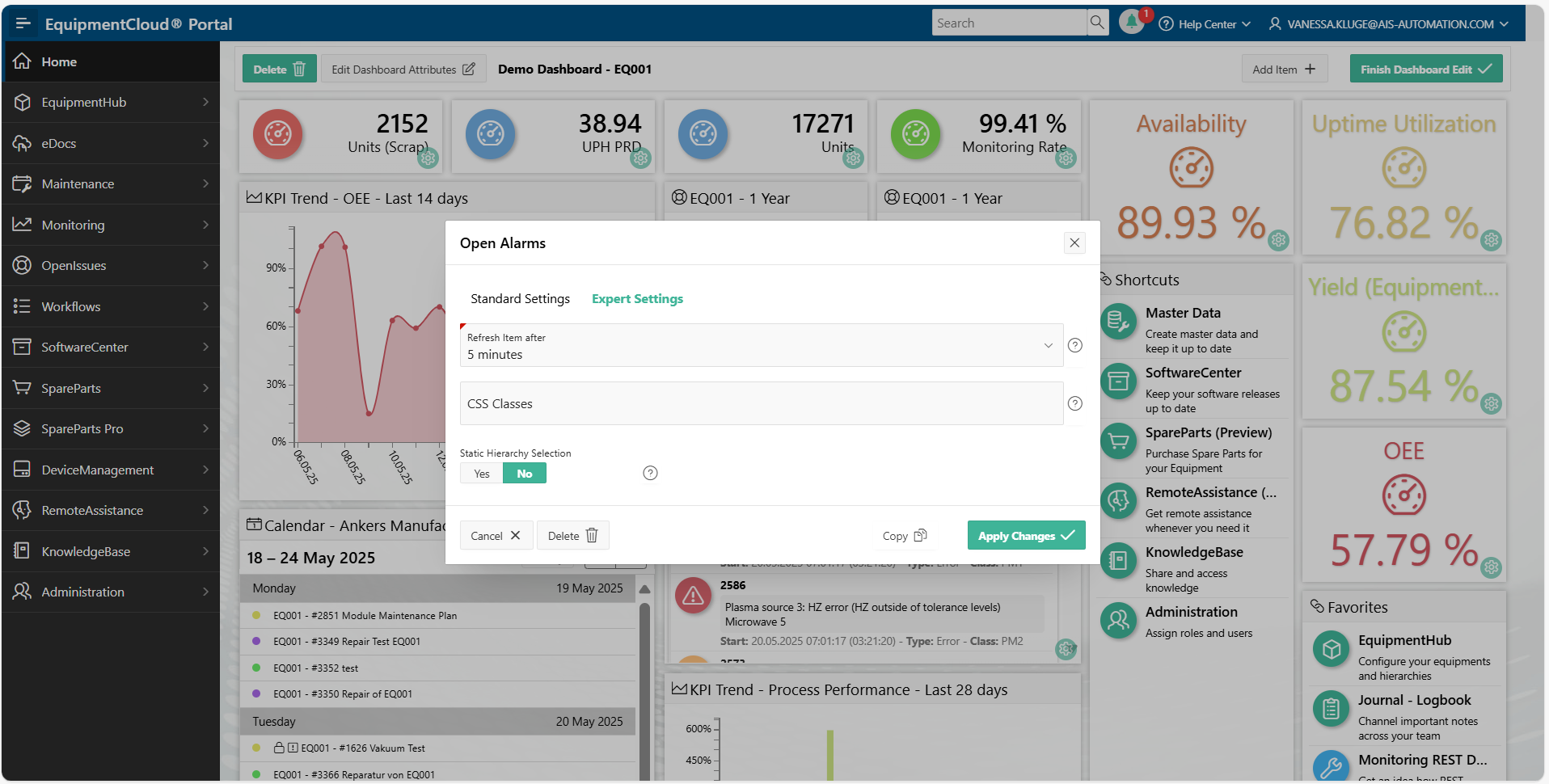The width and height of the screenshot is (1549, 784).
Task: Open settings gear on Yield tile
Action: pyautogui.click(x=1492, y=403)
